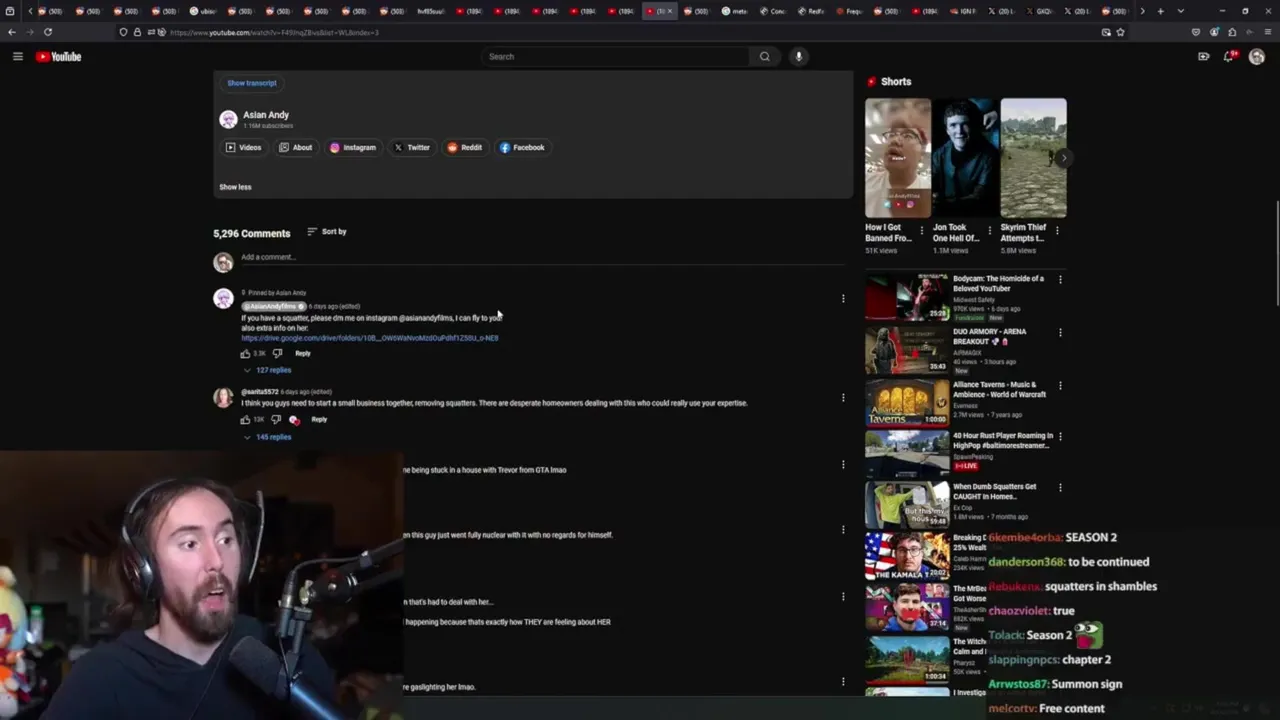The image size is (1280, 720).
Task: Open options for Skyrim Thief short
Action: [x=1057, y=230]
